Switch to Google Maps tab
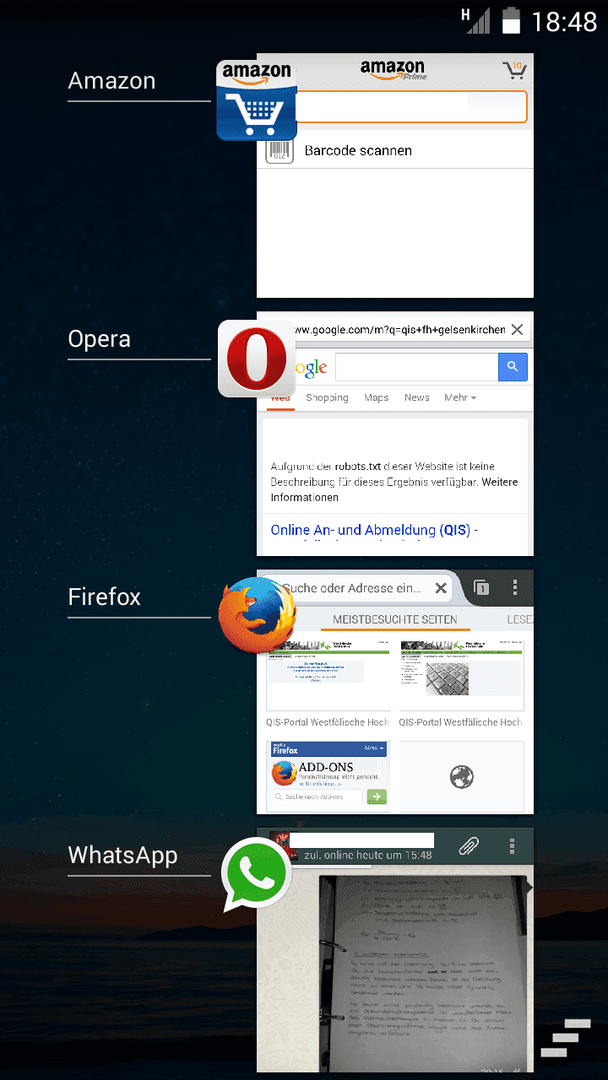The width and height of the screenshot is (608, 1080). pyautogui.click(x=377, y=397)
